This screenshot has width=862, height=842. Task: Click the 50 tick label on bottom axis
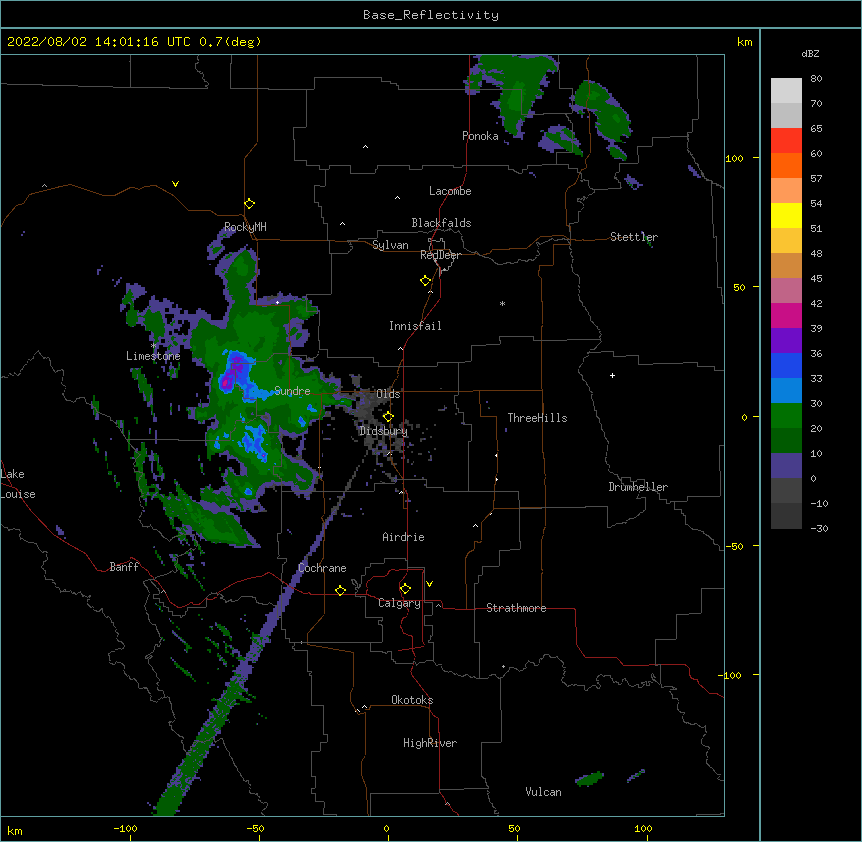point(513,828)
